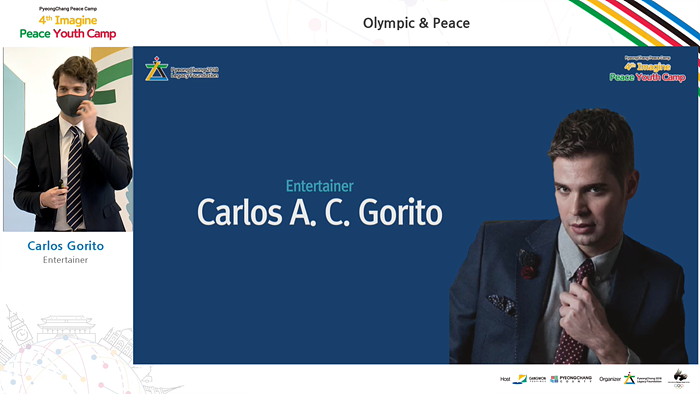Click the teal "Entertainer" label on slide
The height and width of the screenshot is (394, 700).
pyautogui.click(x=320, y=186)
